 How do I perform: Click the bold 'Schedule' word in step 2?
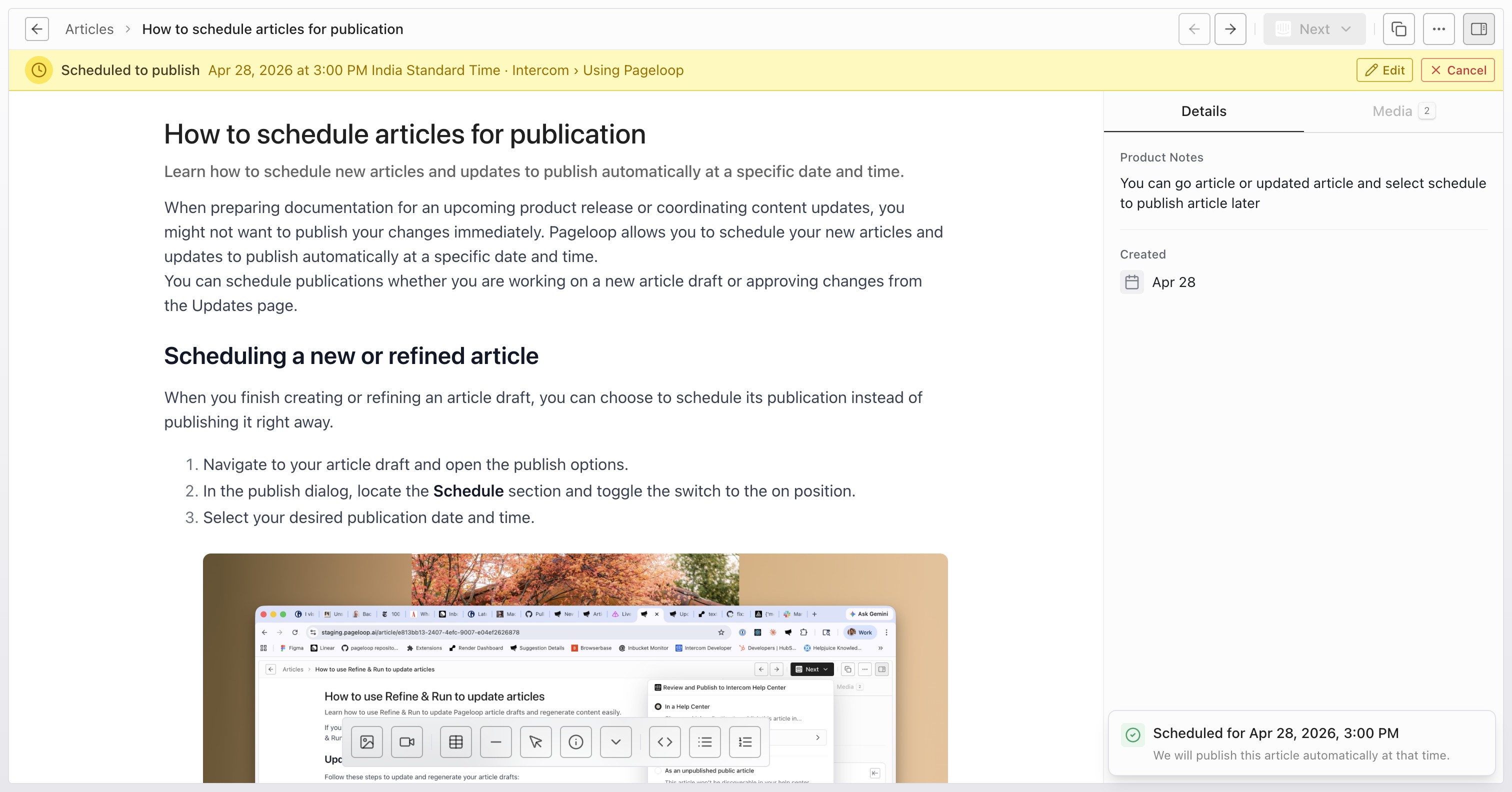click(x=468, y=491)
